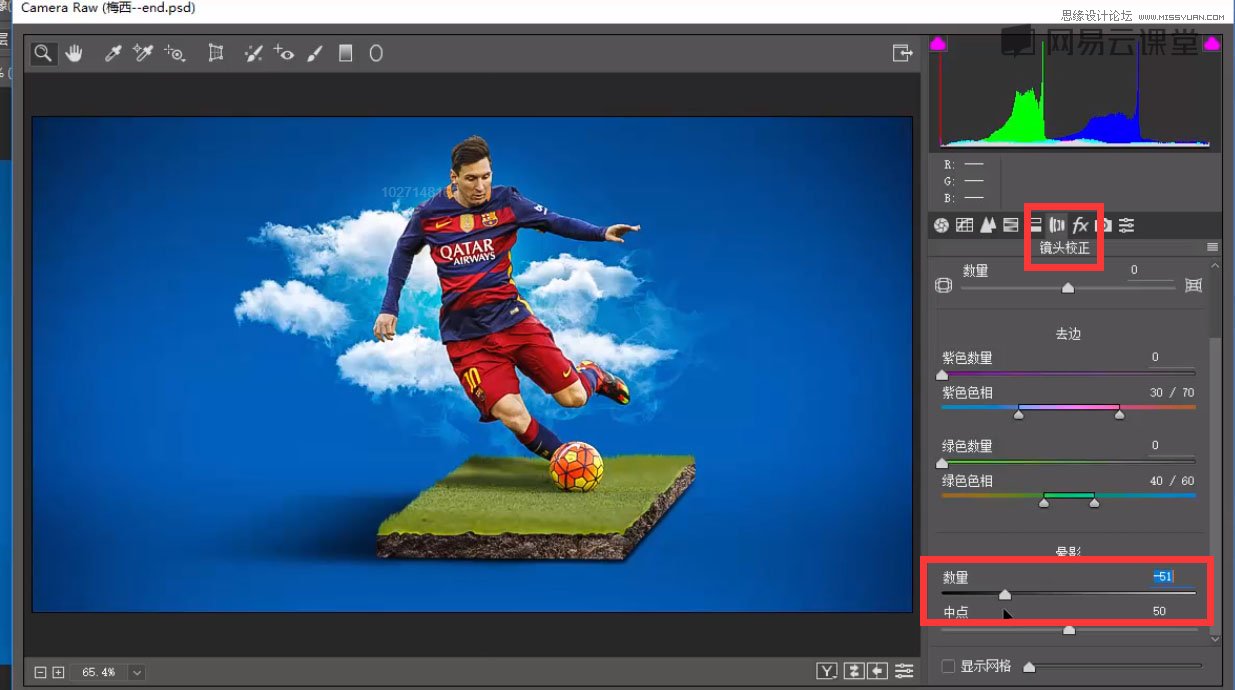Enable the 显示网格 checkbox
Viewport: 1235px width, 690px height.
(x=948, y=666)
